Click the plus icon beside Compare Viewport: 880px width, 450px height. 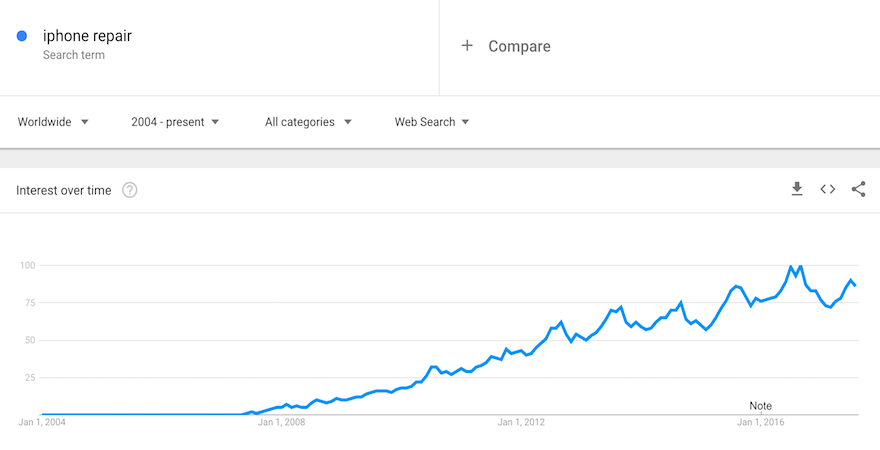tap(467, 46)
